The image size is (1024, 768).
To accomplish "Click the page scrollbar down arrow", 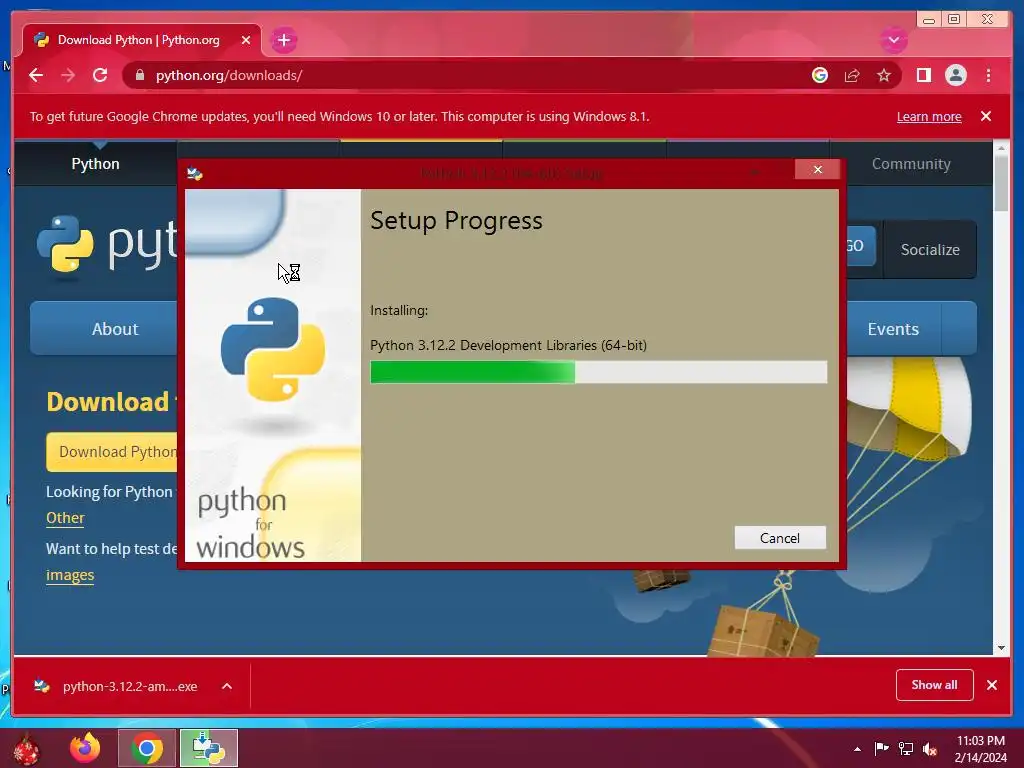I will pos(1001,648).
